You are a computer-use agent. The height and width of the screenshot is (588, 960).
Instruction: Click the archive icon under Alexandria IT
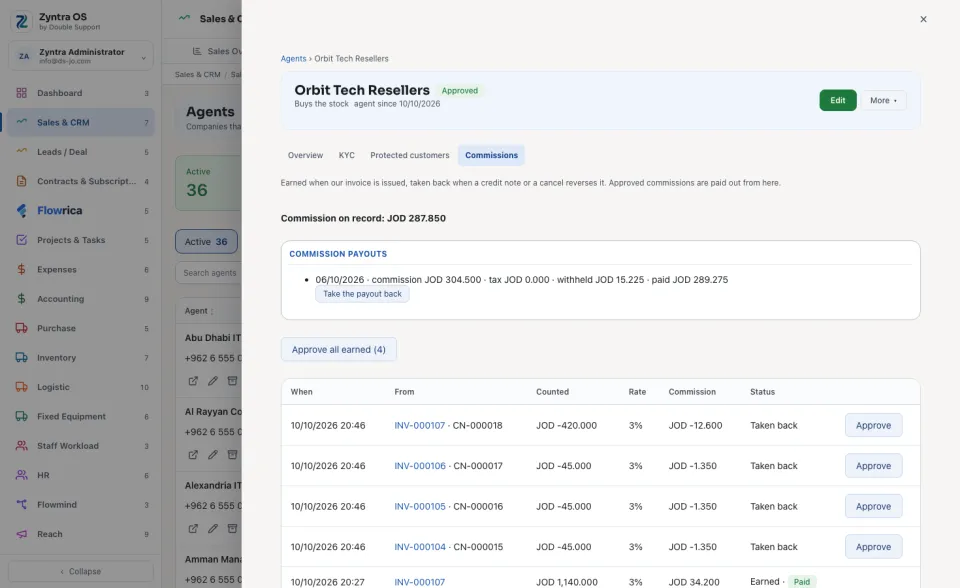(232, 528)
